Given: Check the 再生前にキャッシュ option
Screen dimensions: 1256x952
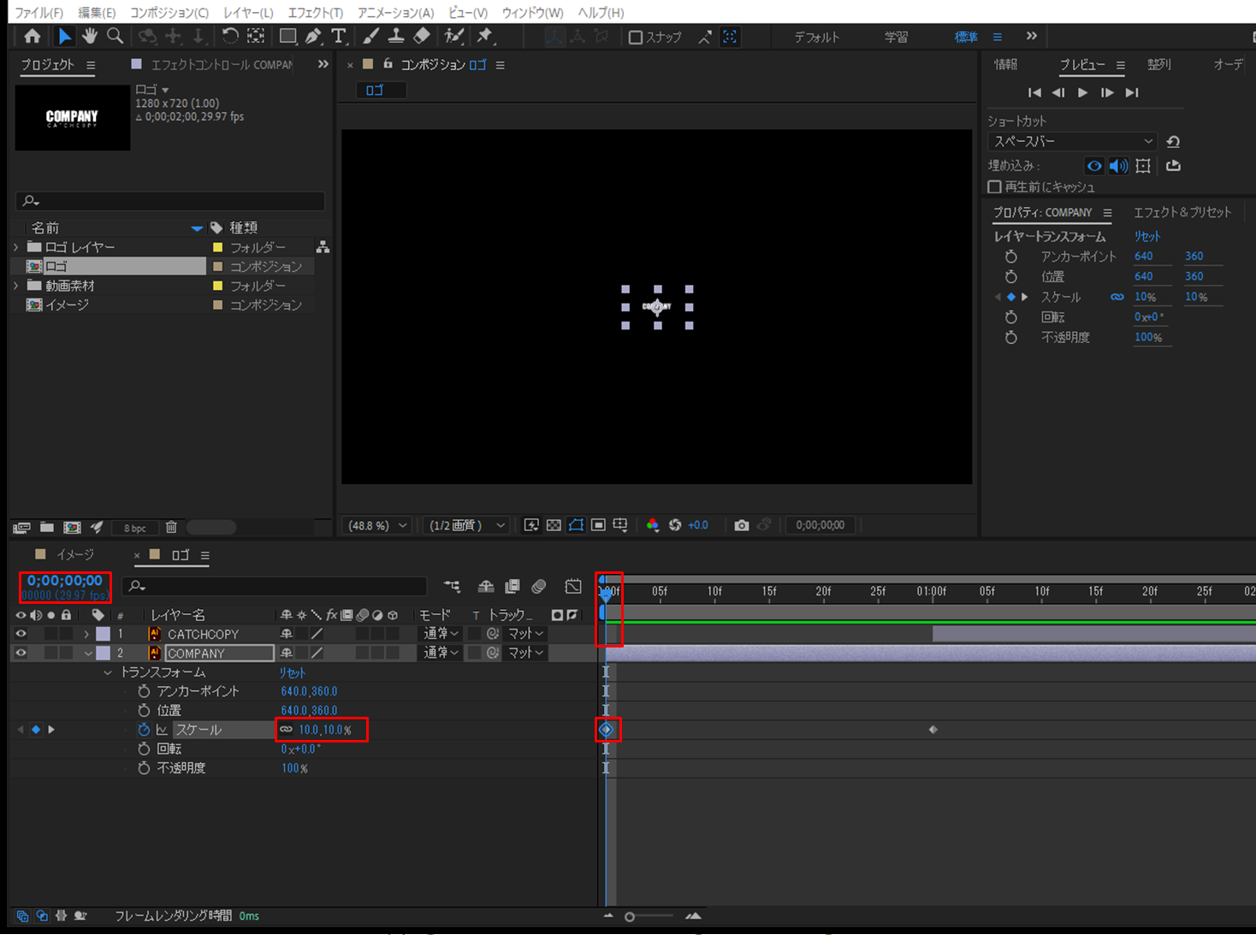Looking at the screenshot, I should (994, 186).
